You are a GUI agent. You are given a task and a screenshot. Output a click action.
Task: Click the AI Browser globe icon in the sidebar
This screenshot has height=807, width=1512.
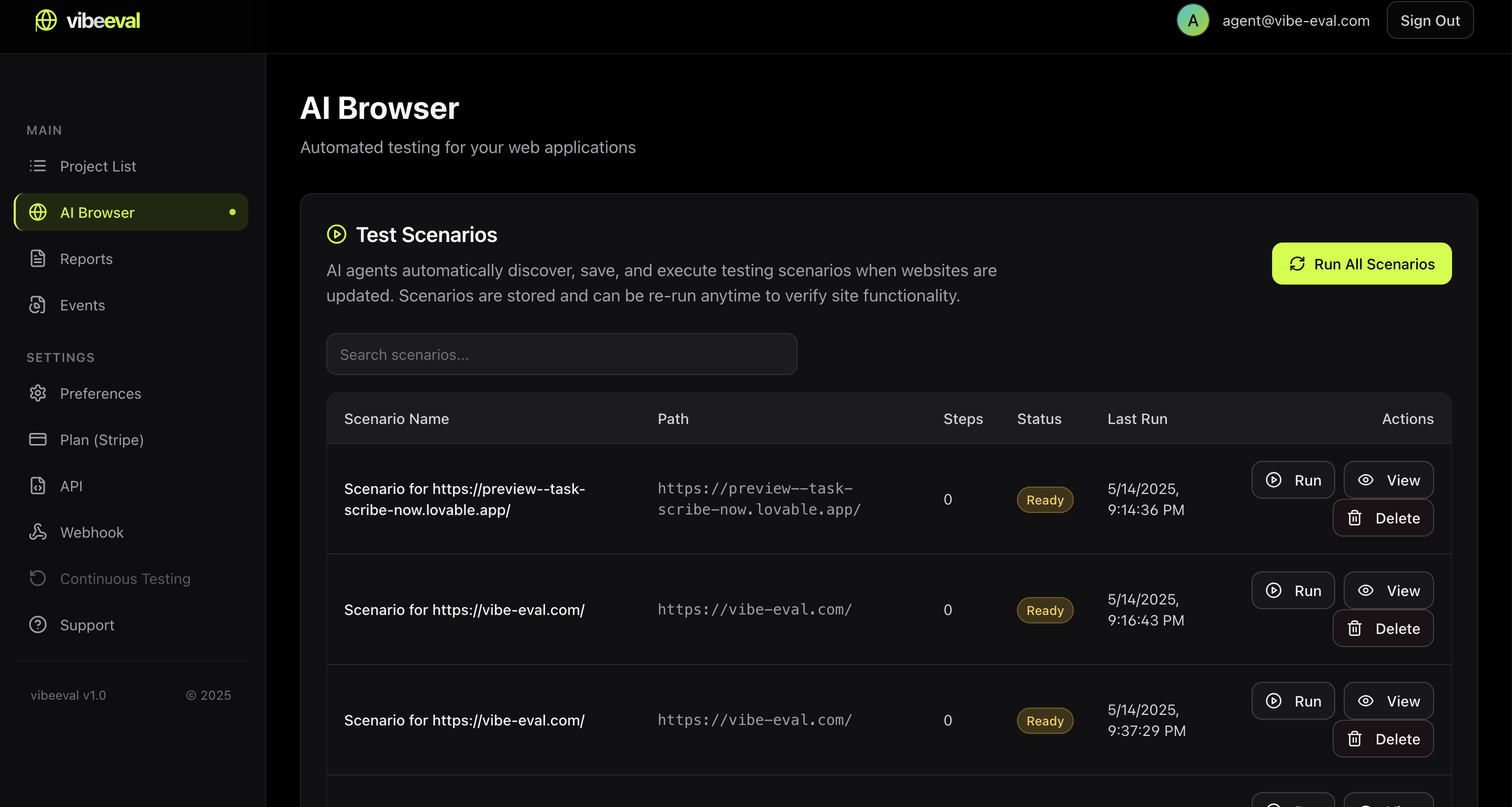37,213
